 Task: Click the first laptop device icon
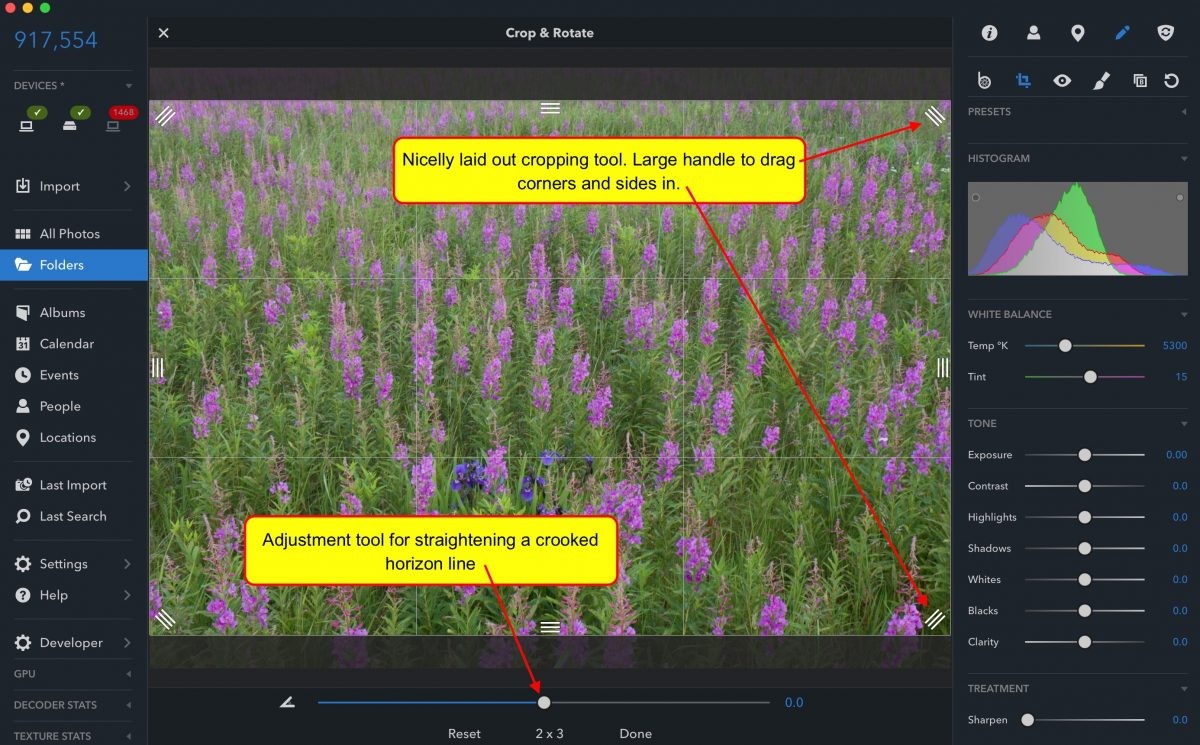coord(28,125)
